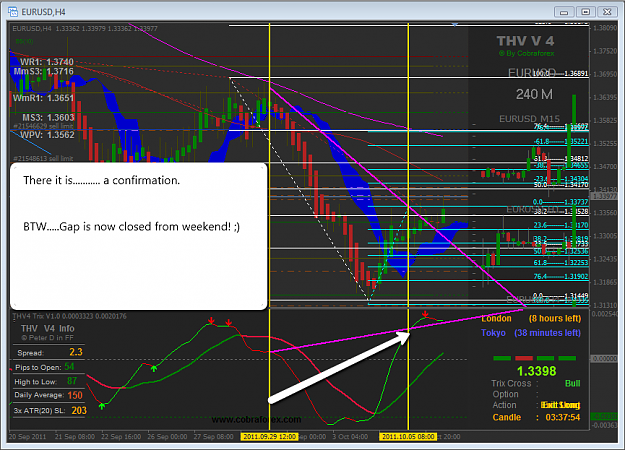Click the EURUSD,H4 chart window icon
This screenshot has width=625, height=450.
point(13,12)
